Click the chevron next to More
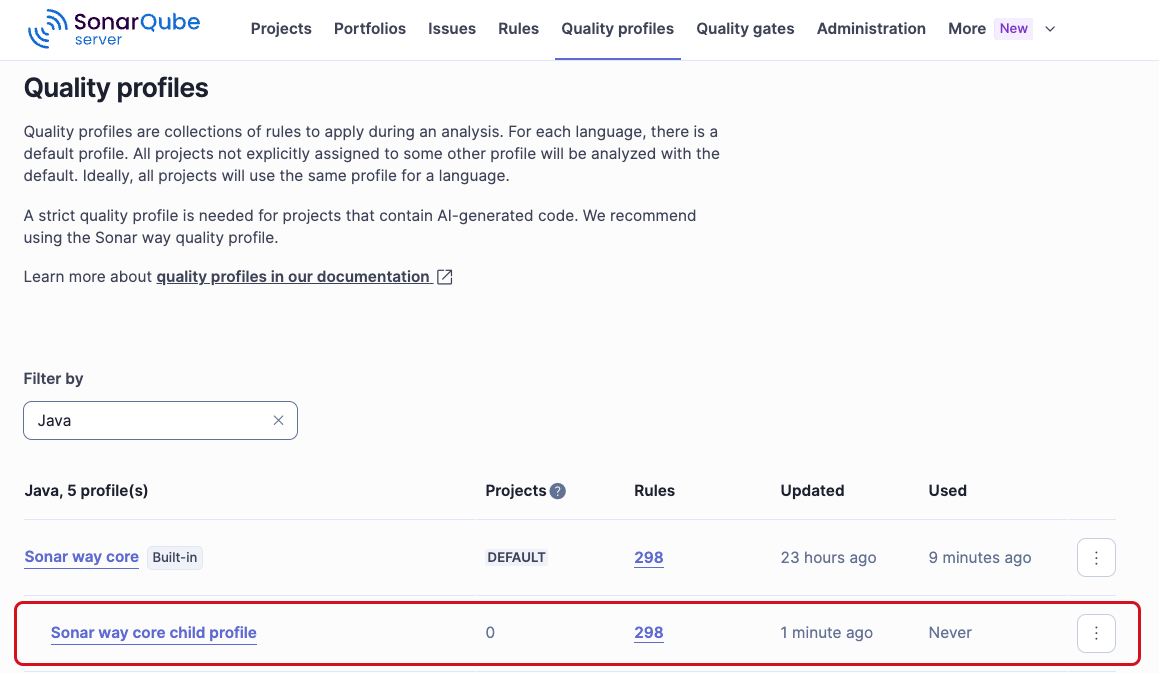The width and height of the screenshot is (1159, 673). 1050,29
